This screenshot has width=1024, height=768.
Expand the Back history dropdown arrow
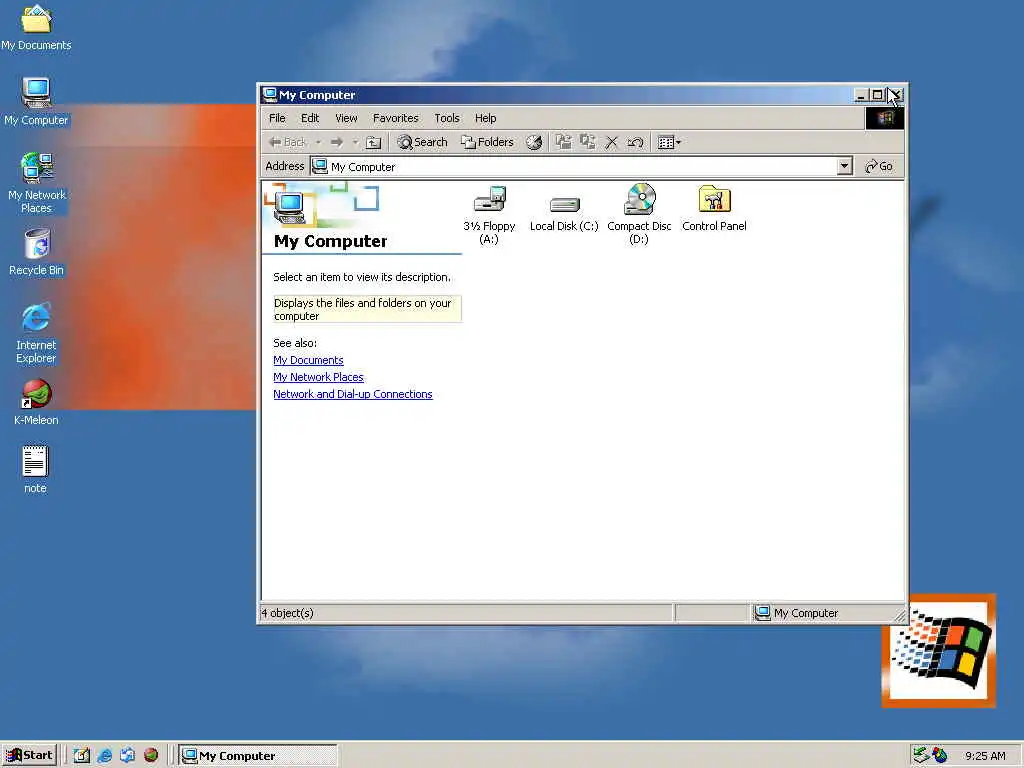[x=318, y=142]
